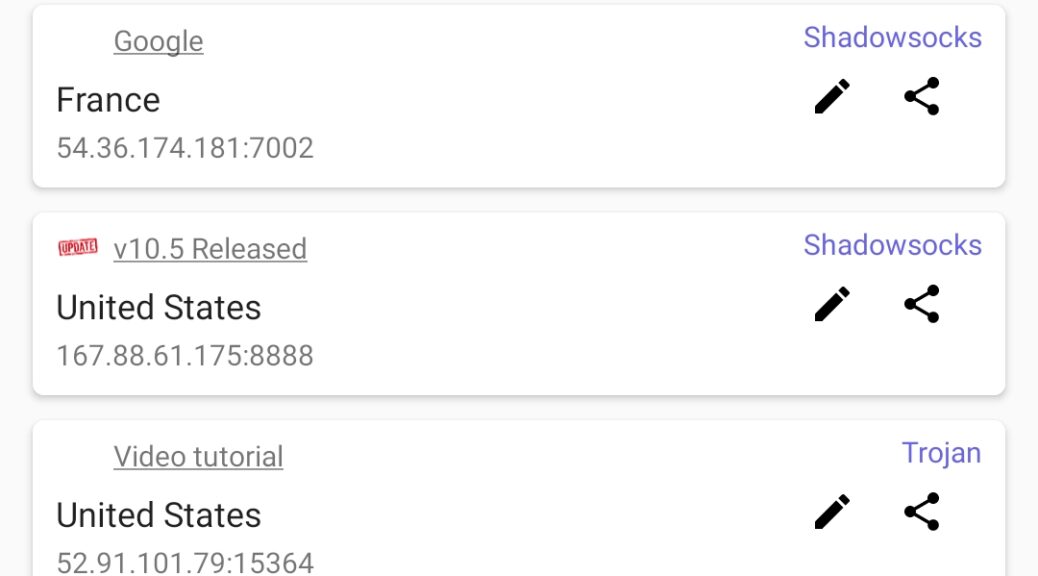Click the address 52.91.101.79:15364
The width and height of the screenshot is (1038, 576).
185,563
